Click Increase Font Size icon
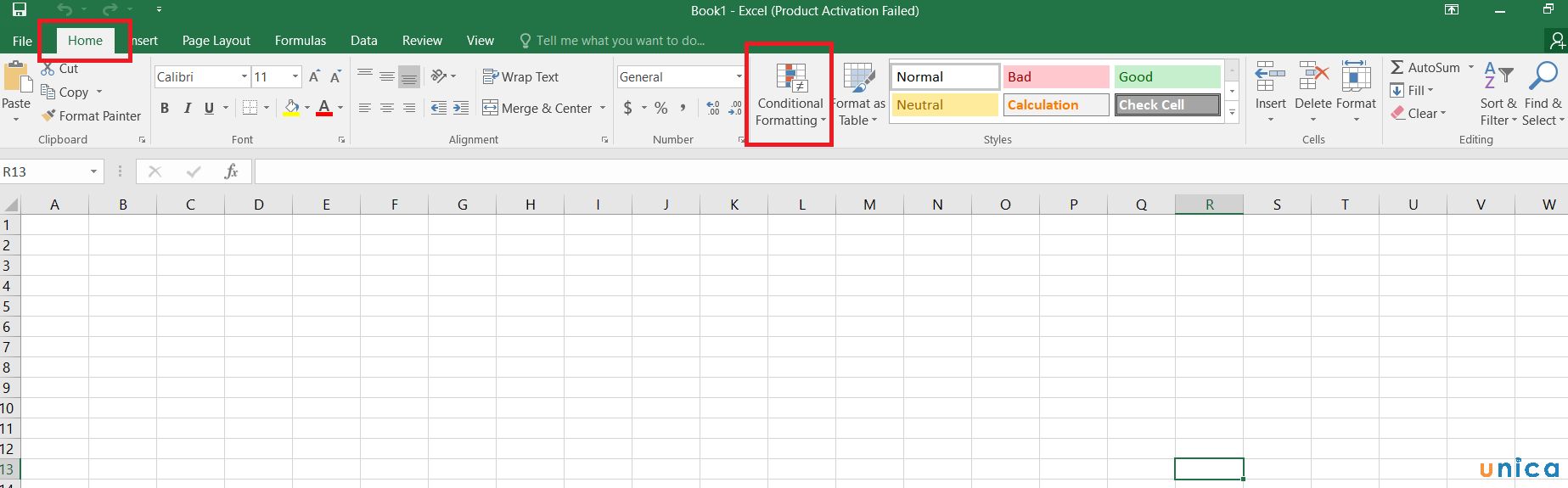1568x488 pixels. point(314,76)
